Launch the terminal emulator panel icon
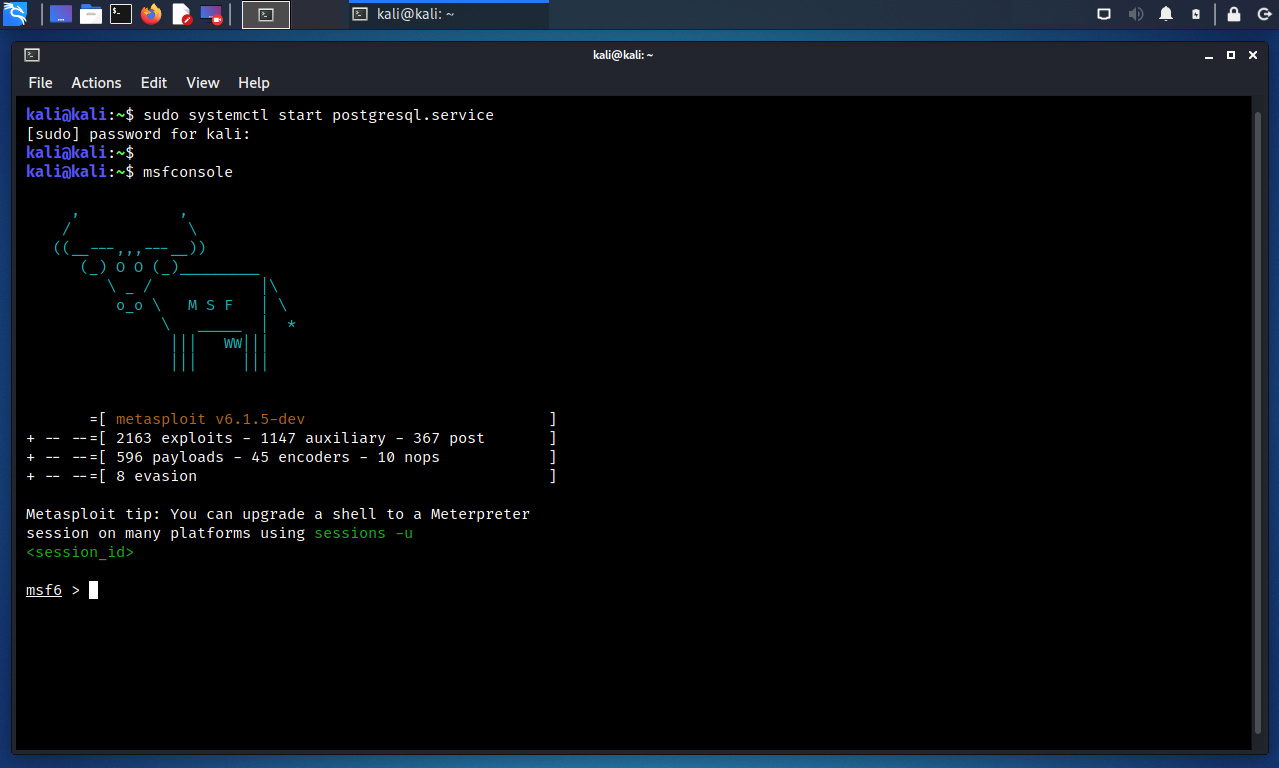This screenshot has width=1279, height=768. (x=121, y=14)
